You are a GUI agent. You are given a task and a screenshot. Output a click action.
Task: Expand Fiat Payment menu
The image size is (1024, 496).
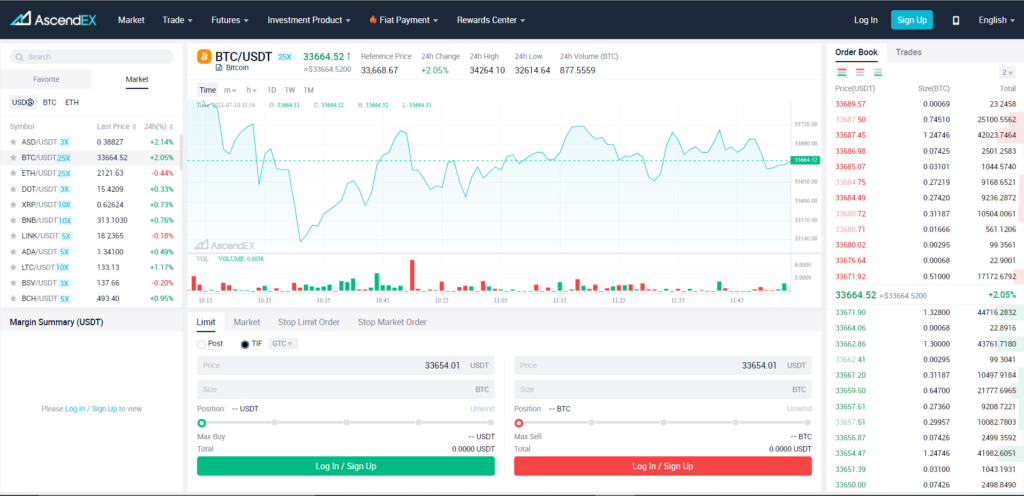[x=404, y=20]
